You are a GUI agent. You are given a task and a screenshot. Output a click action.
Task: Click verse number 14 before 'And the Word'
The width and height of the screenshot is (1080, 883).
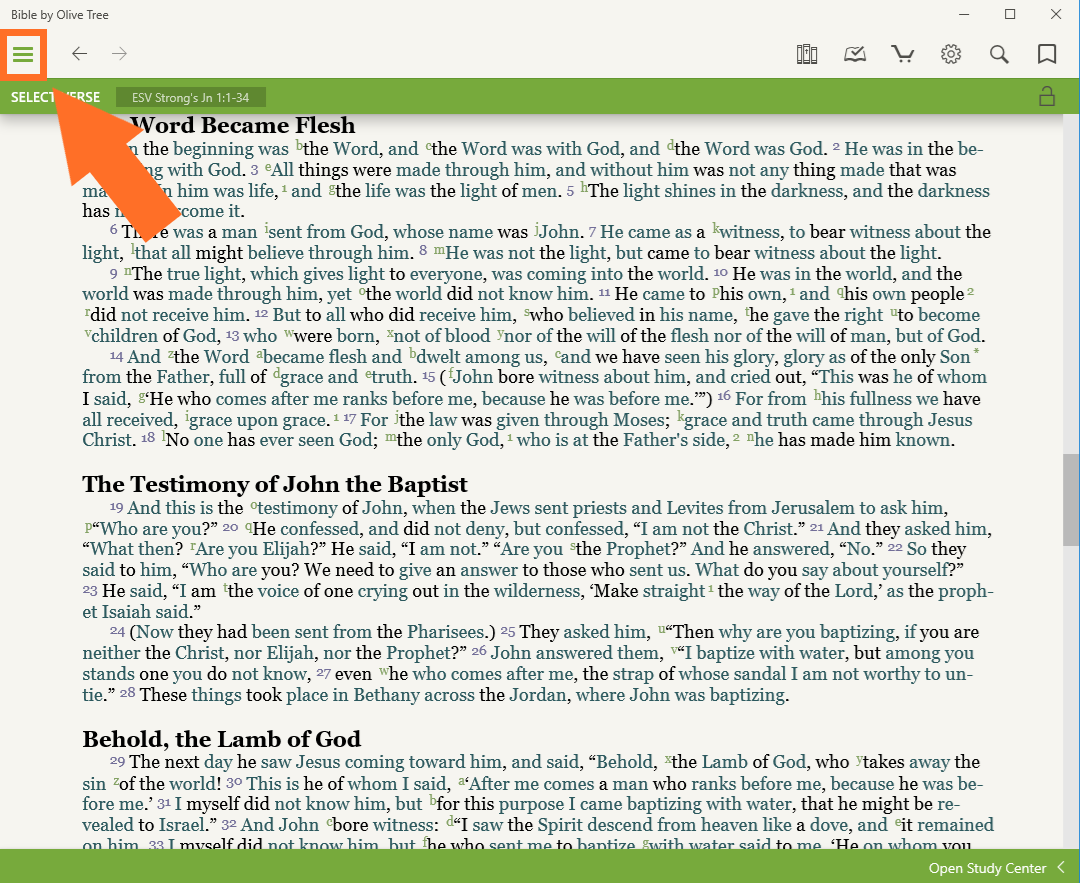116,357
